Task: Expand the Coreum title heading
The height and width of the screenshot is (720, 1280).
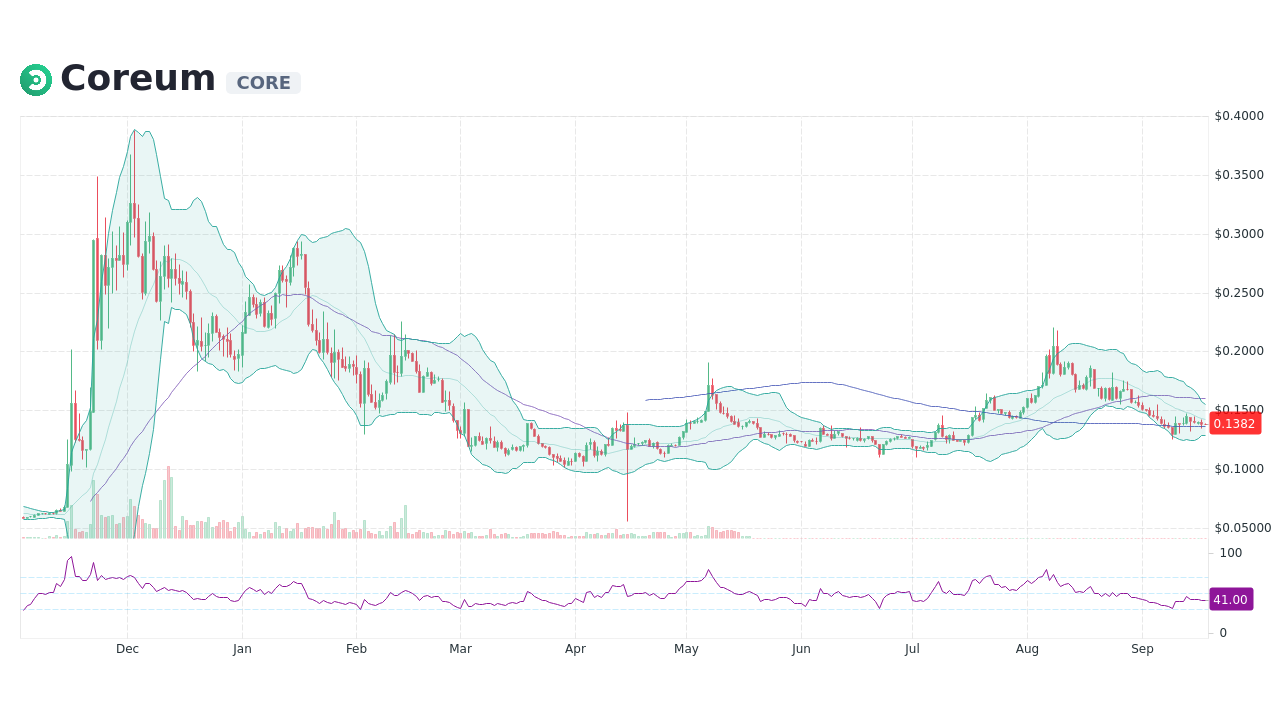Action: pos(137,77)
